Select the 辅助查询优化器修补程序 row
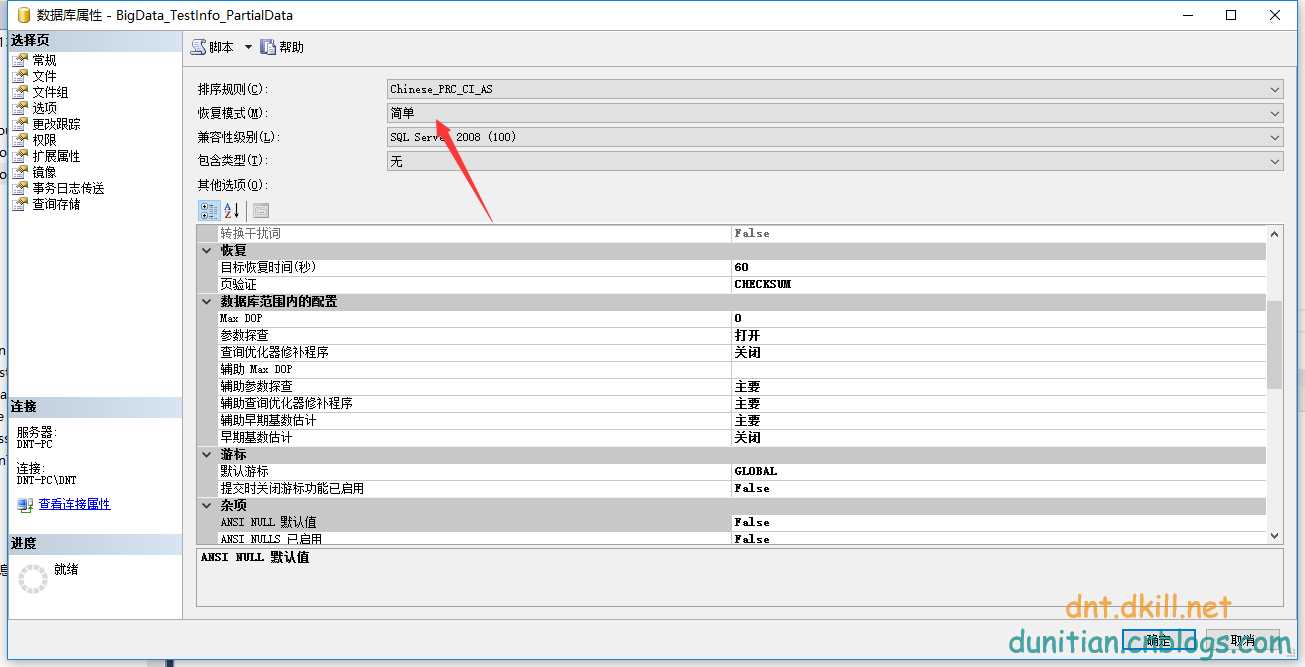The width and height of the screenshot is (1305, 667). click(x=742, y=403)
